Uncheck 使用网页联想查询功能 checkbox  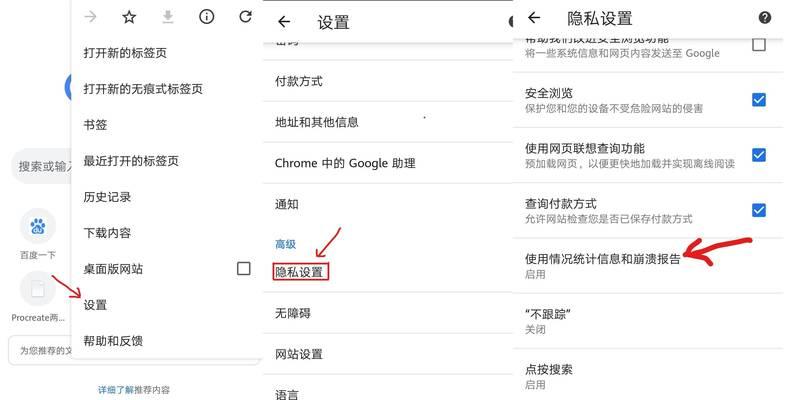pos(759,155)
